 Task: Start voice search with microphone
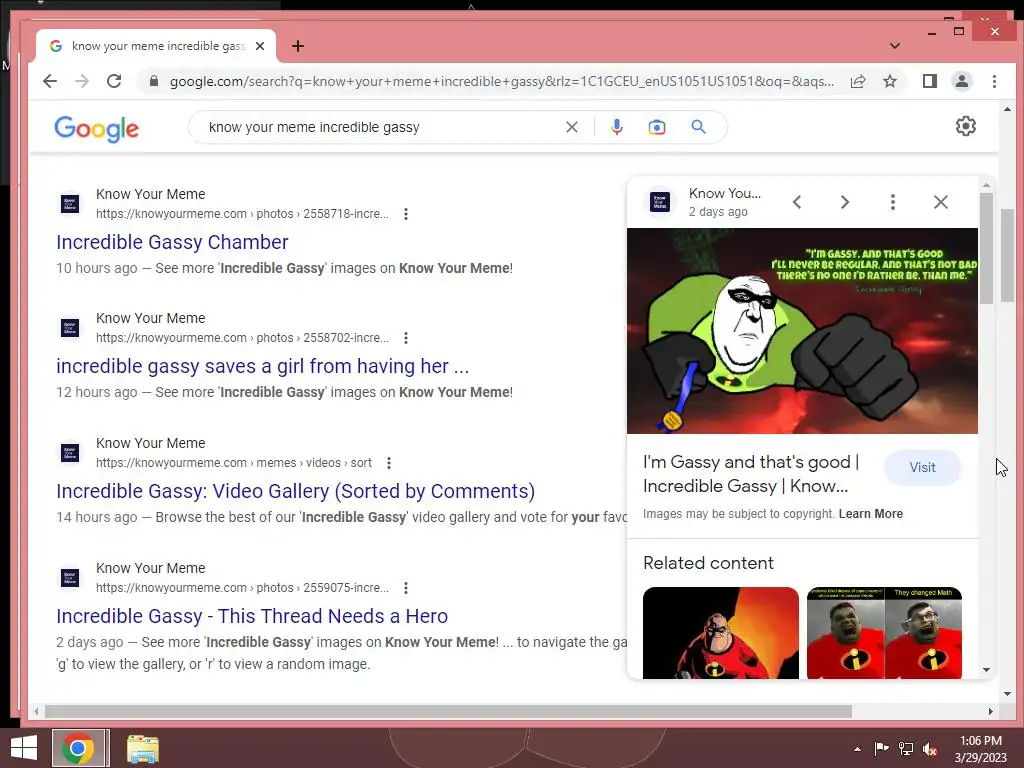pos(616,127)
